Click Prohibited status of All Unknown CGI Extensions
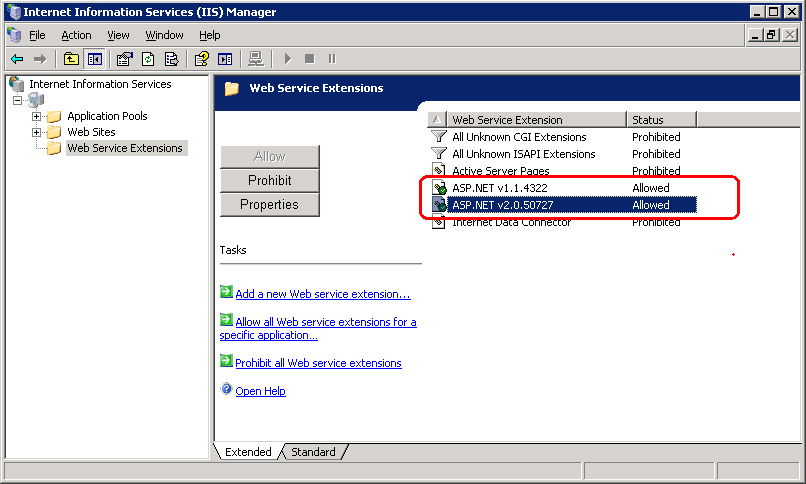Image resolution: width=806 pixels, height=484 pixels. pyautogui.click(x=656, y=137)
